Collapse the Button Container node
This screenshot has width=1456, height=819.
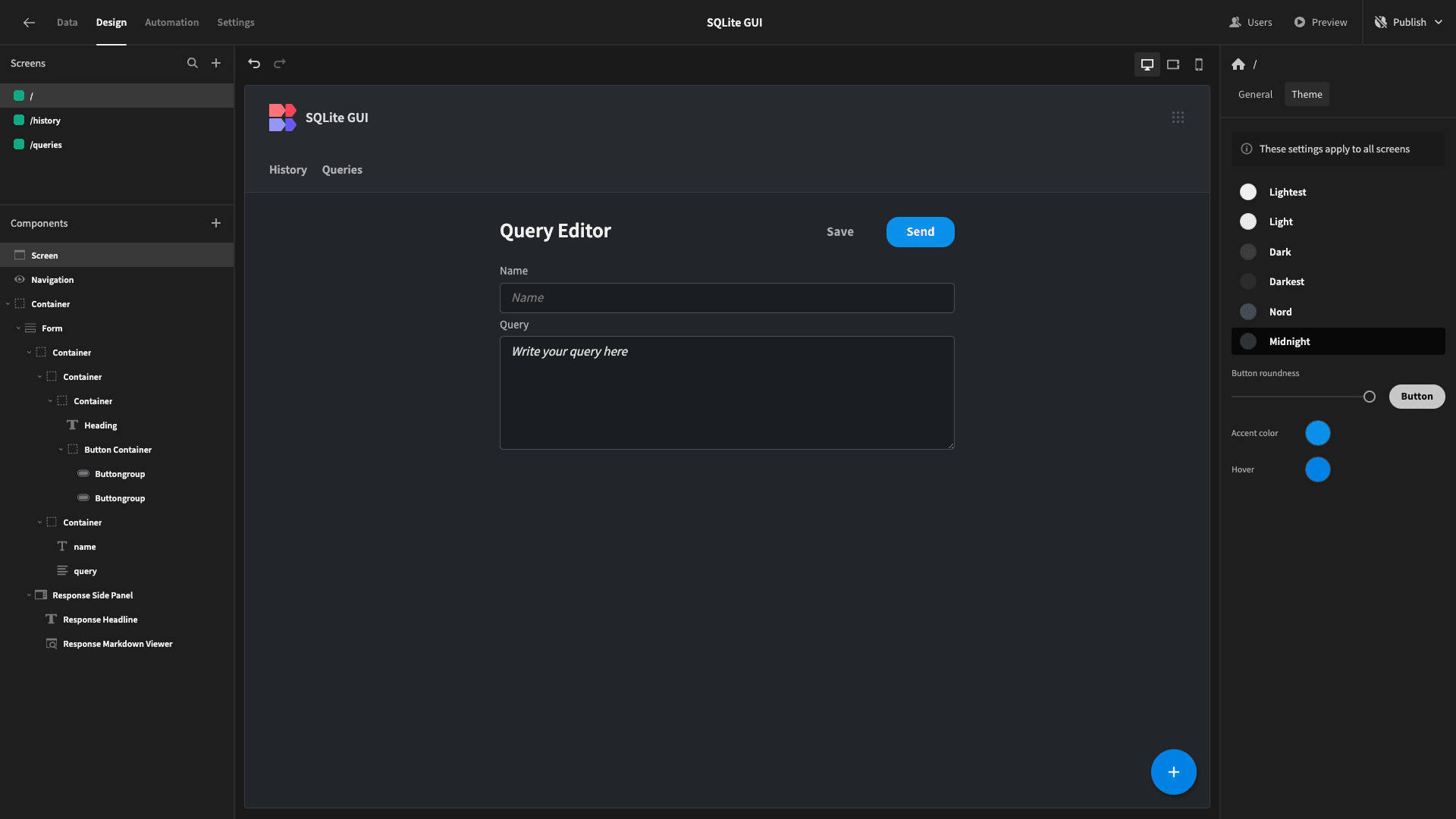coord(61,450)
